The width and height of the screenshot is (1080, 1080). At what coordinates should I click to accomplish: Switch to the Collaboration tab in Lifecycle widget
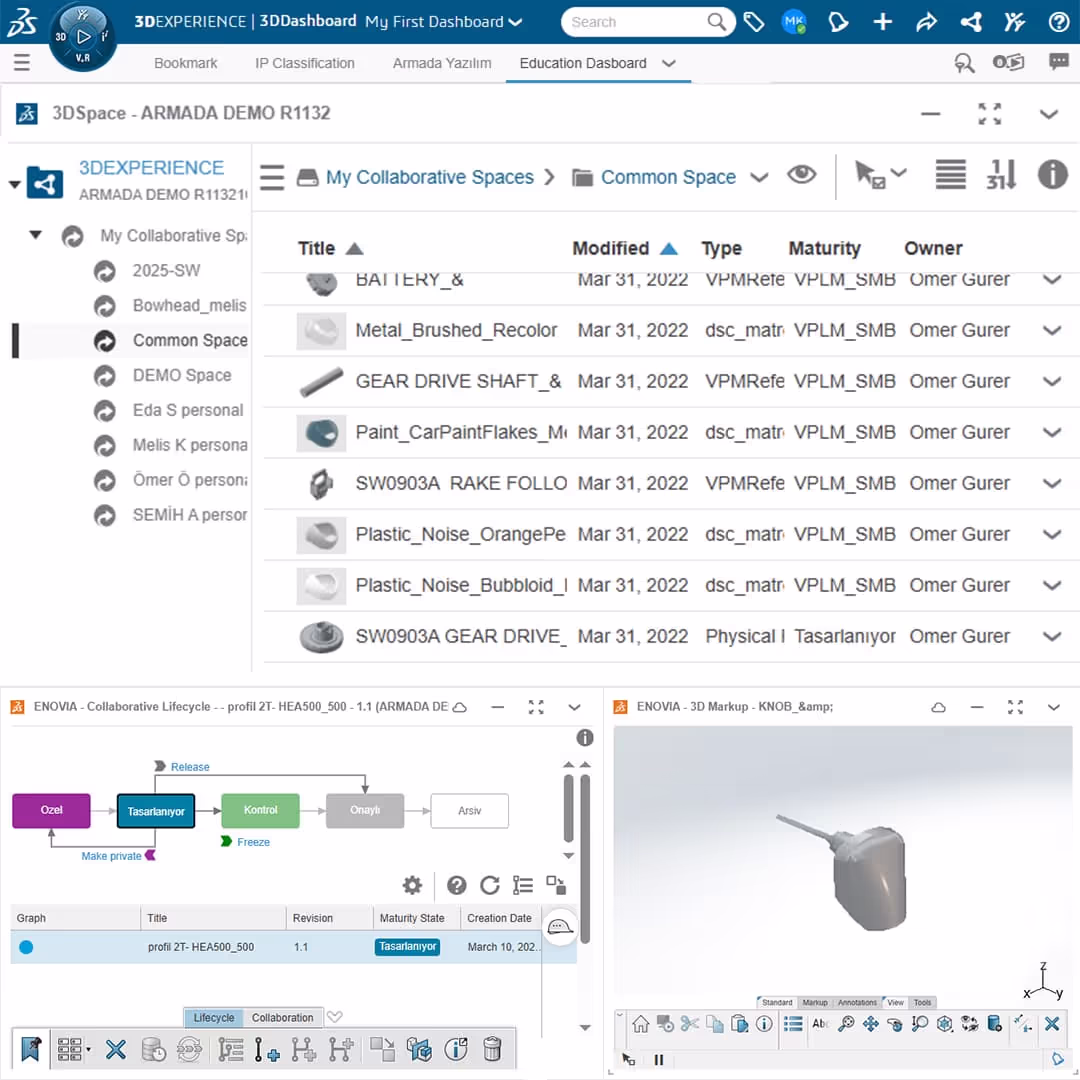[282, 1017]
